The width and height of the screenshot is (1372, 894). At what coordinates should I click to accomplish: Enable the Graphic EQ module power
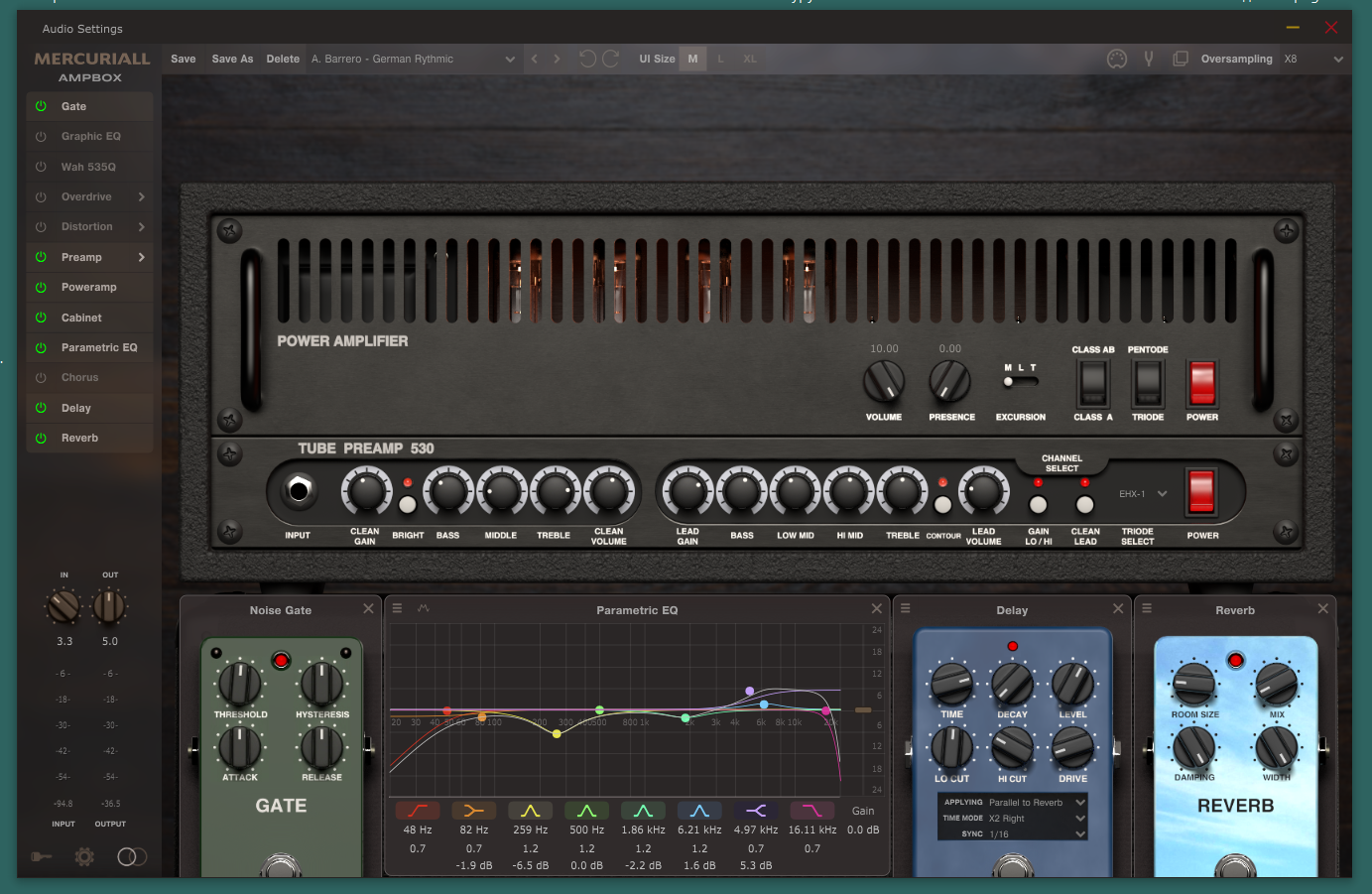(x=41, y=136)
